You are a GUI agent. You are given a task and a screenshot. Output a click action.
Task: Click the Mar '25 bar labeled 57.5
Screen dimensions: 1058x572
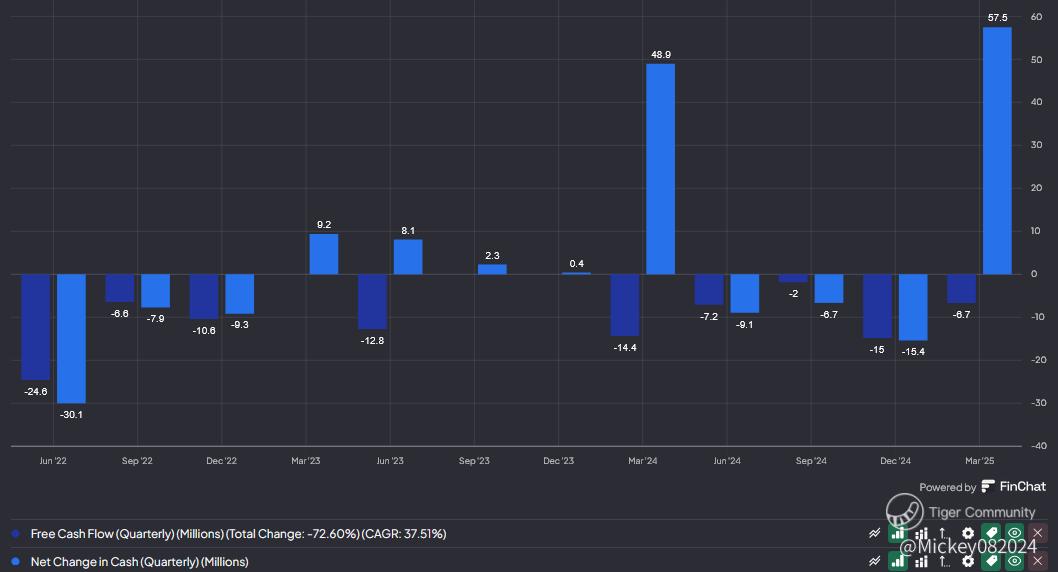tap(997, 150)
